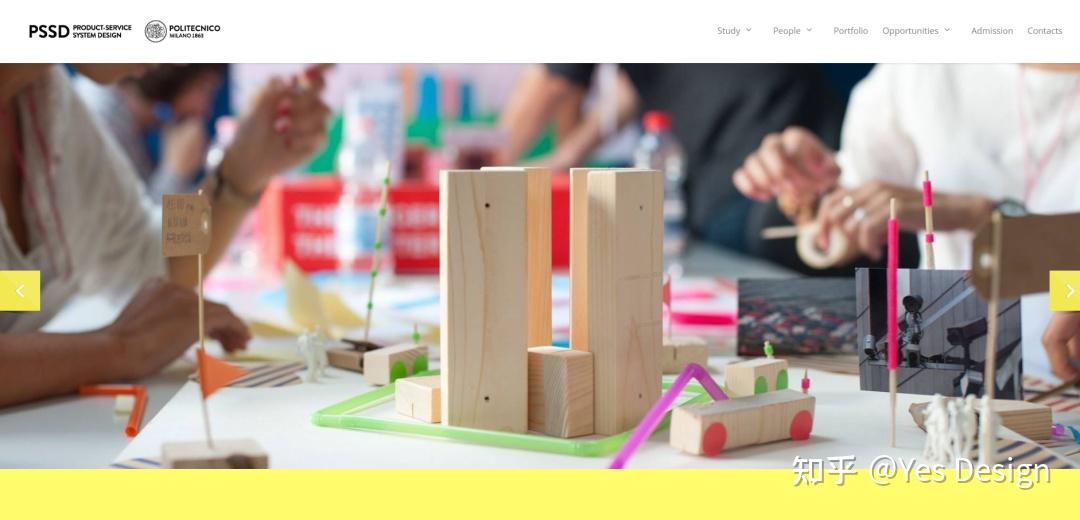
Task: Expand the People menu chevron
Action: [x=809, y=30]
